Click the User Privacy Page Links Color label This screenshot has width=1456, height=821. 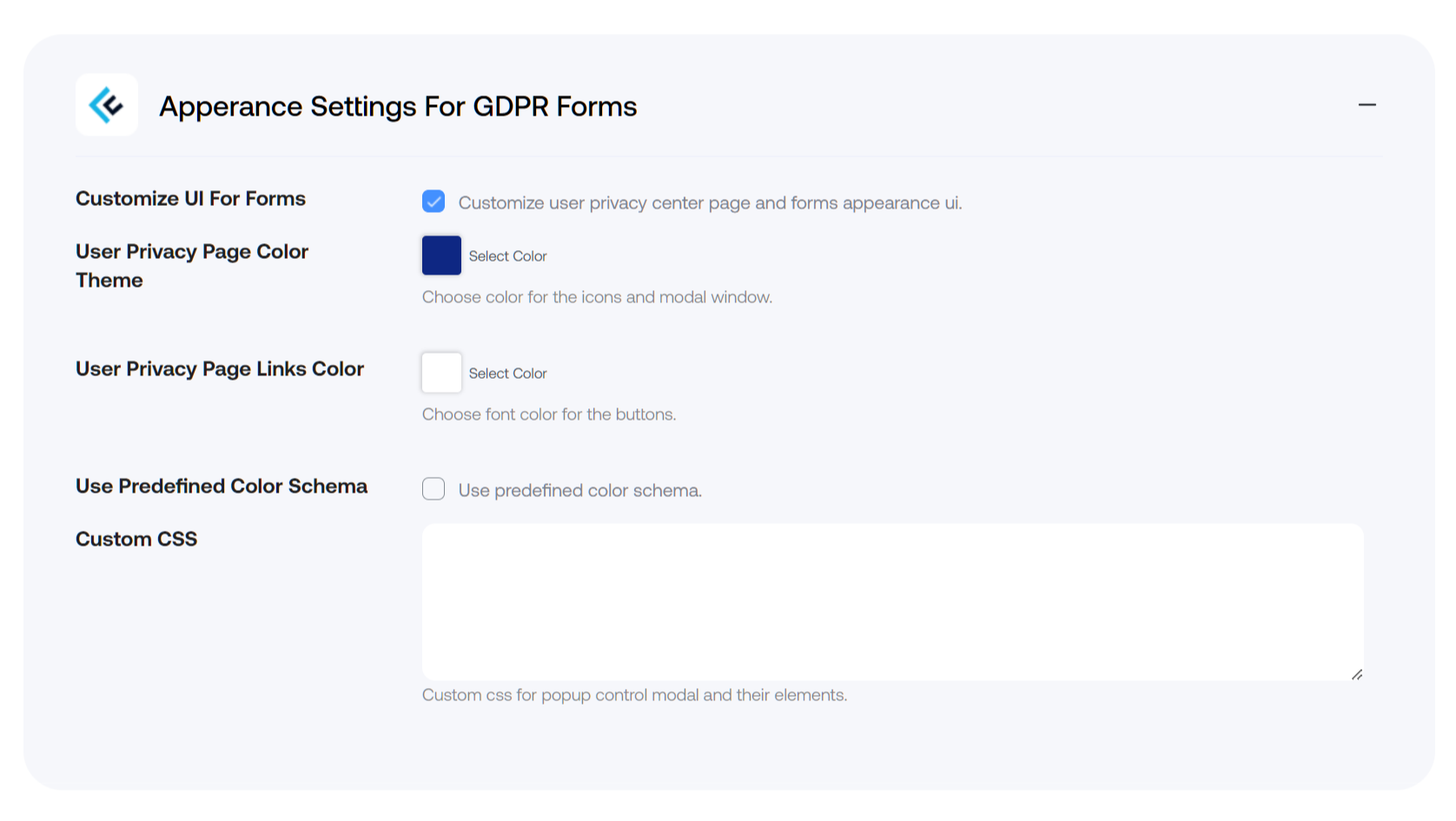coord(220,369)
